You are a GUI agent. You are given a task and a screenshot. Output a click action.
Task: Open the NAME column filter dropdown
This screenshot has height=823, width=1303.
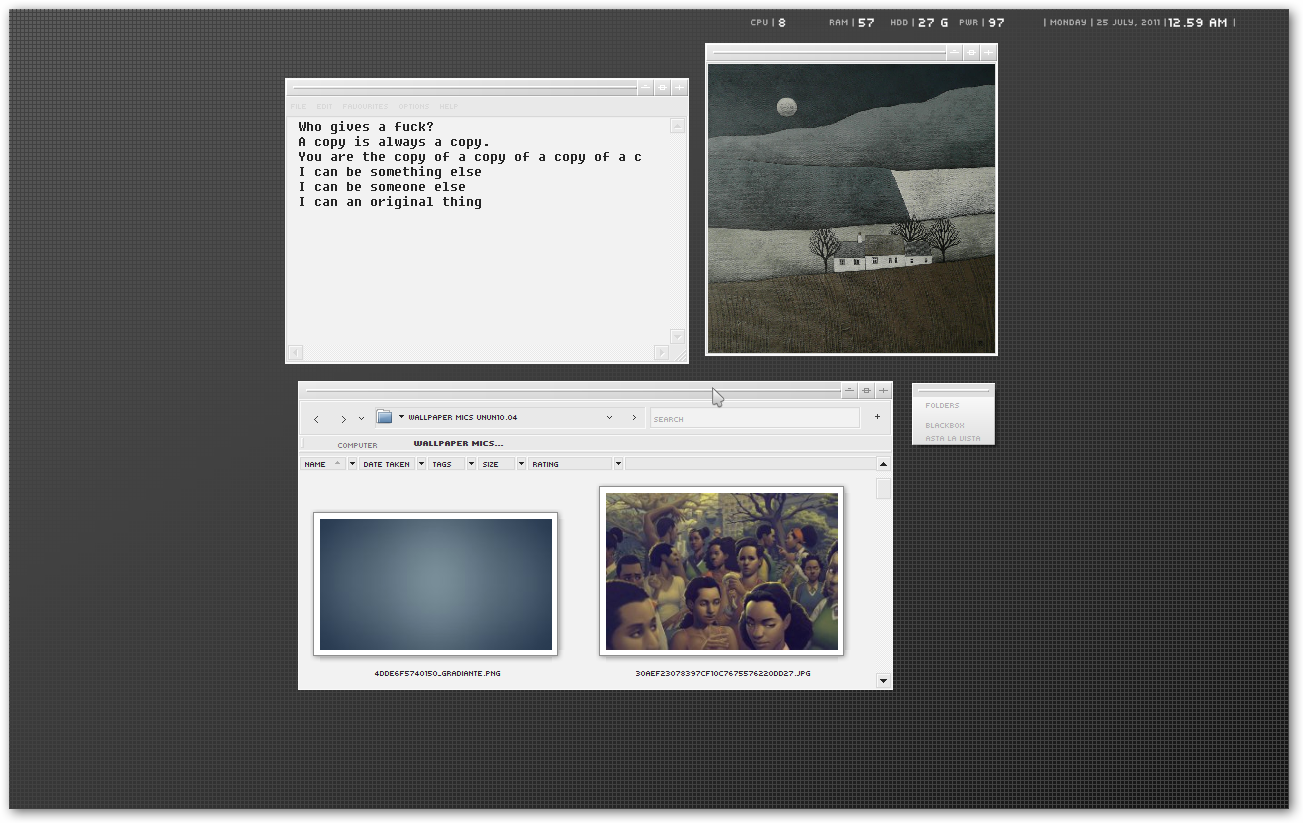(352, 464)
